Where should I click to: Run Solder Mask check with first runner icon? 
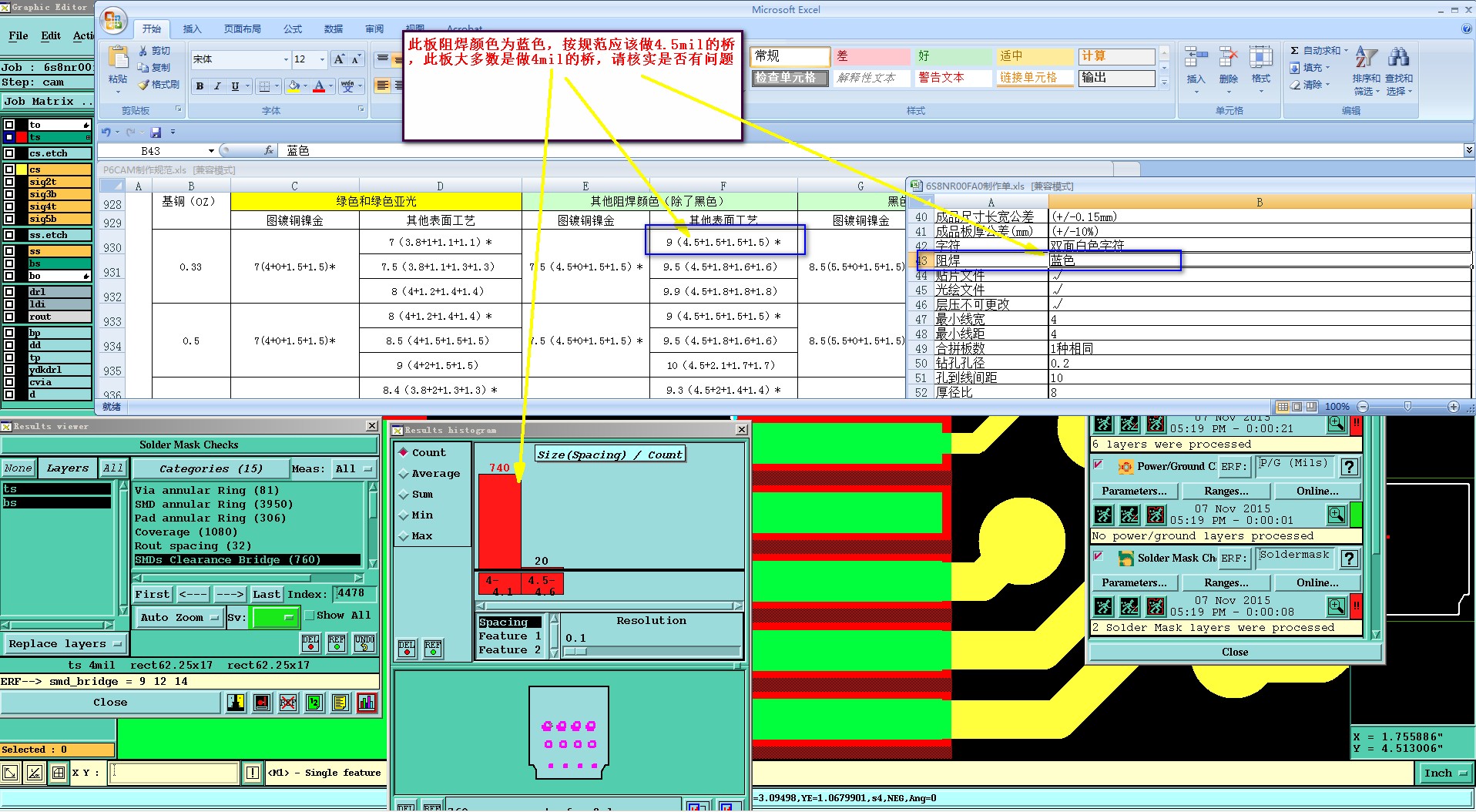[x=1103, y=606]
